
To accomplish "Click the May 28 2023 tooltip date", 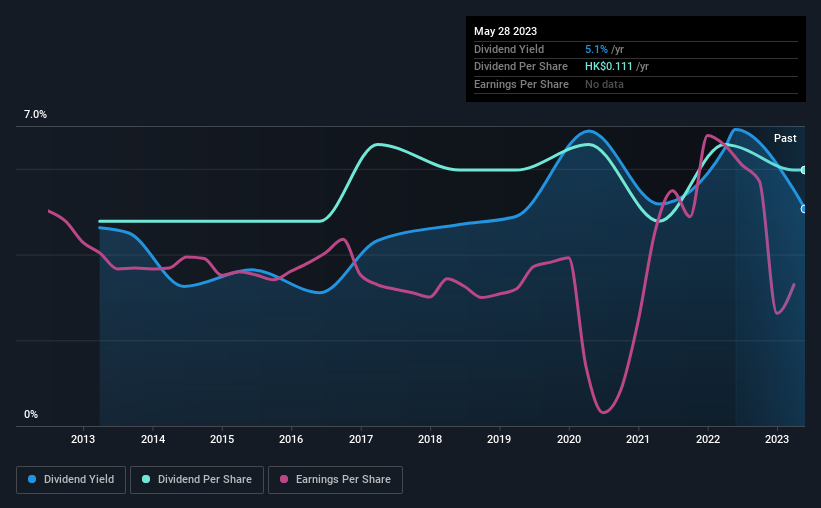I will [504, 31].
